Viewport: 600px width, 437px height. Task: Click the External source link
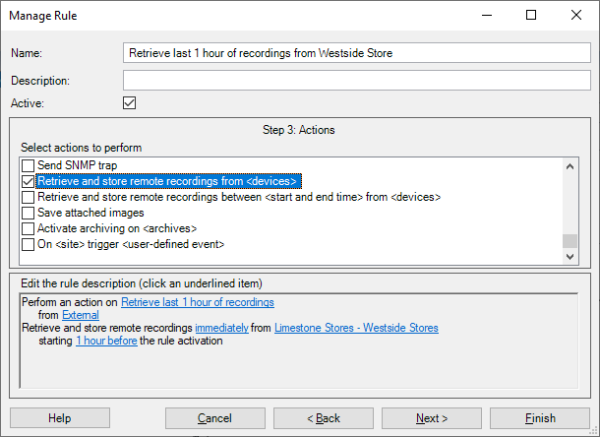coord(80,315)
